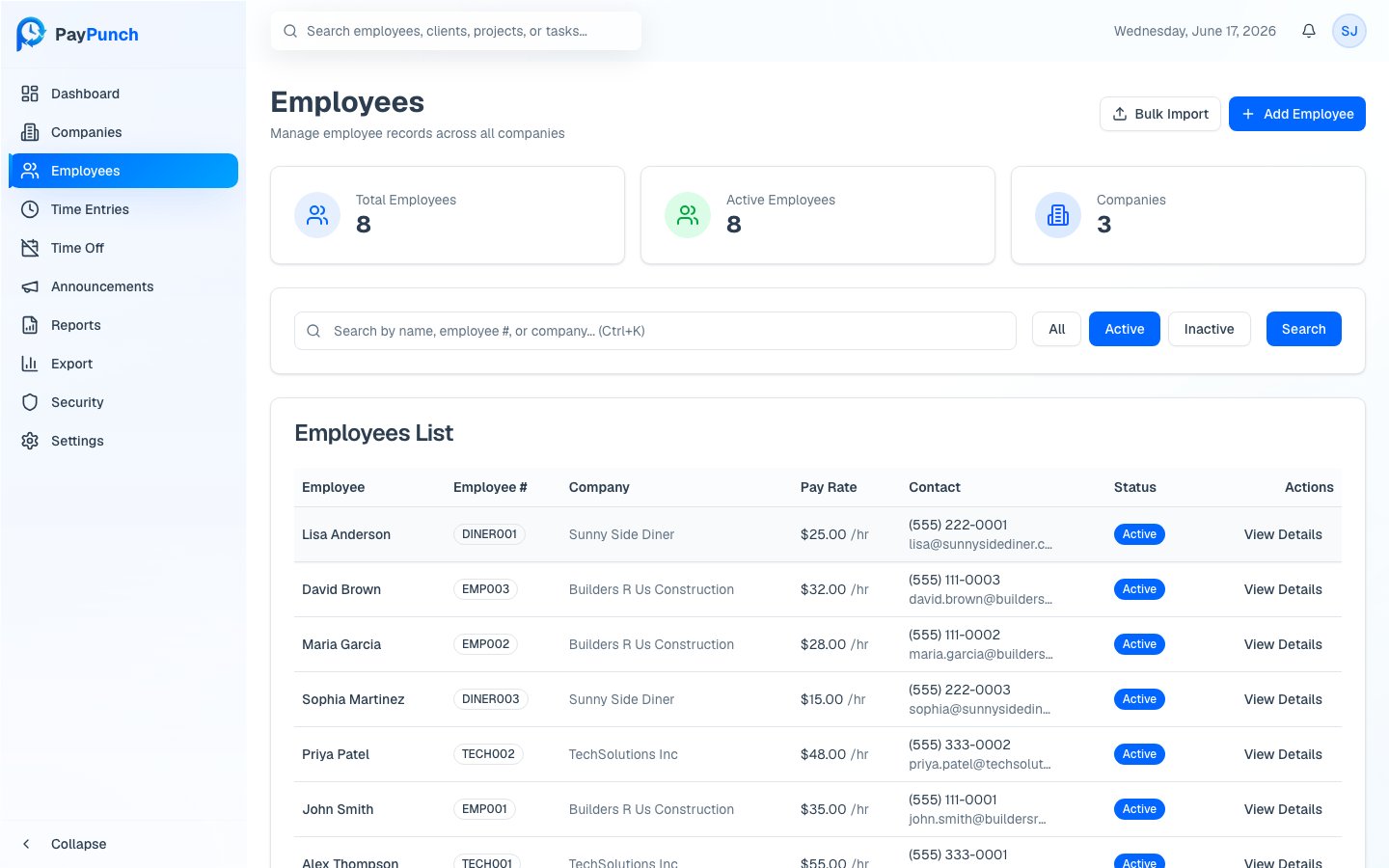Click the Total Employees card icon
This screenshot has height=868, width=1389.
click(x=317, y=215)
